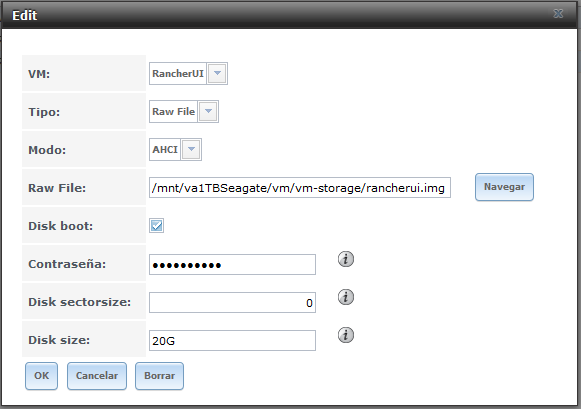Toggle the Disk boot checkbox
The width and height of the screenshot is (581, 409).
coord(156,225)
